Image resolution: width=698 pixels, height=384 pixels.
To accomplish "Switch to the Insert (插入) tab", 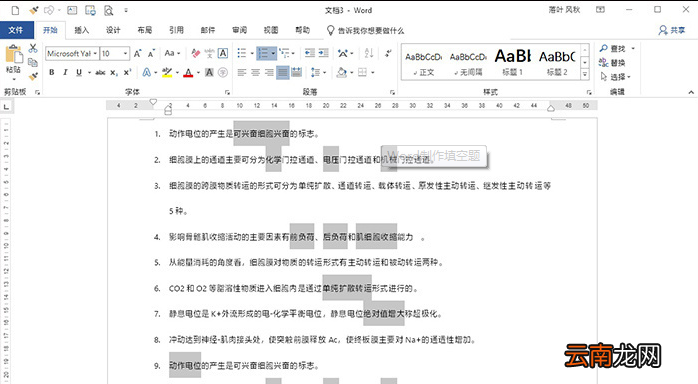I will click(x=81, y=30).
